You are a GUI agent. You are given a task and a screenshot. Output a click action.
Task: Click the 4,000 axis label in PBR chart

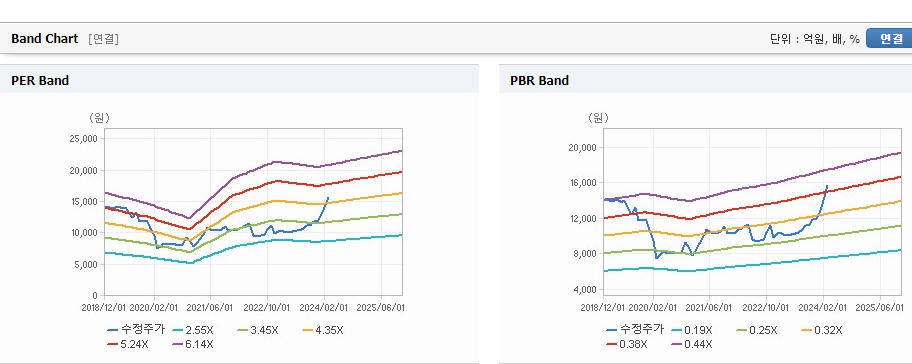pyautogui.click(x=586, y=290)
